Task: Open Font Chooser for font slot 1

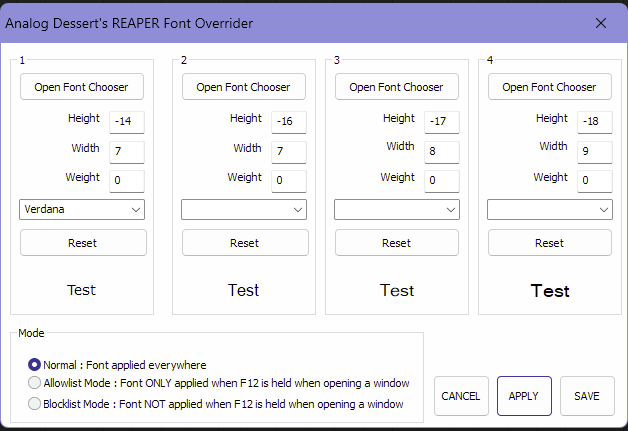Action: [x=82, y=87]
